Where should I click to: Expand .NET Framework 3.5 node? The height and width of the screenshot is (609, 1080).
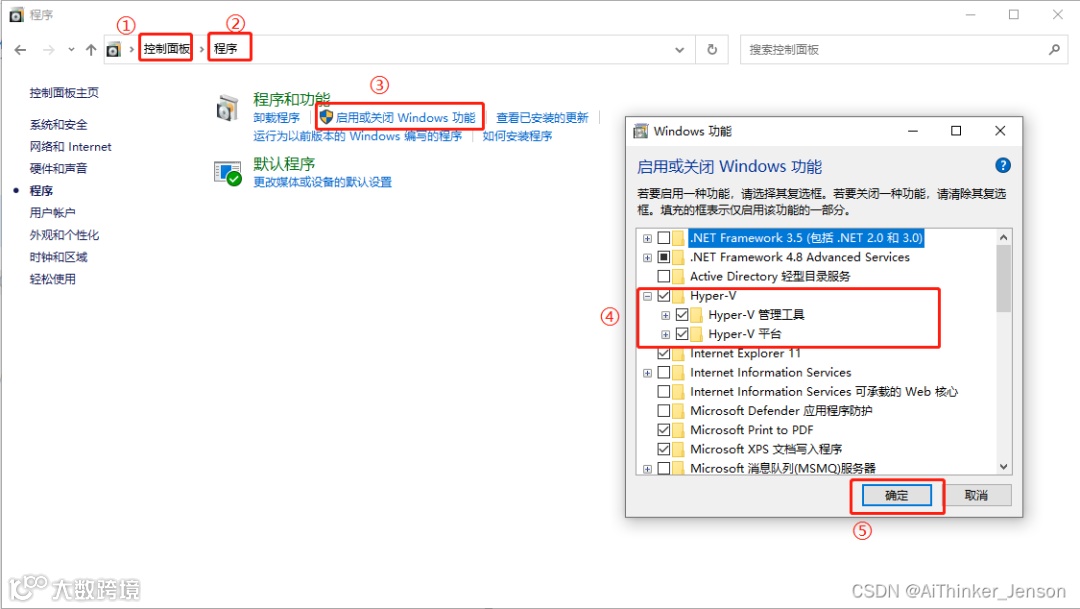(647, 238)
